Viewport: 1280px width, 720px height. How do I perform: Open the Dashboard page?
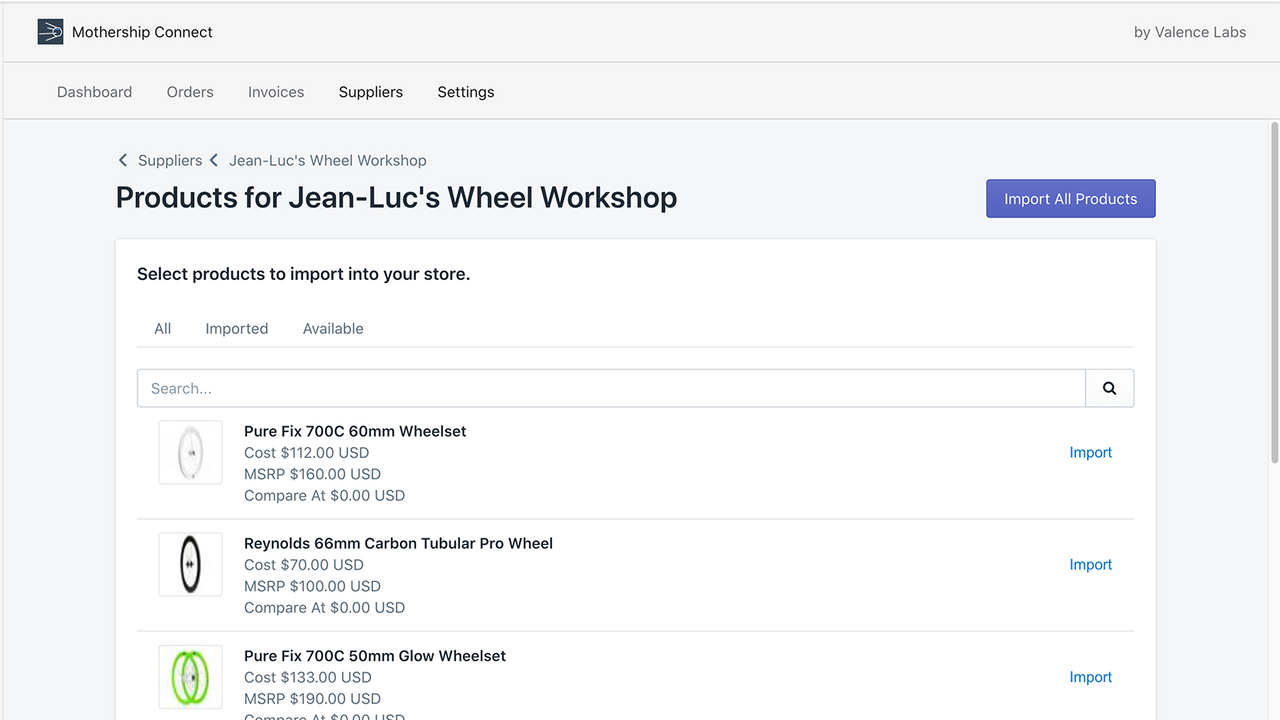(x=94, y=91)
